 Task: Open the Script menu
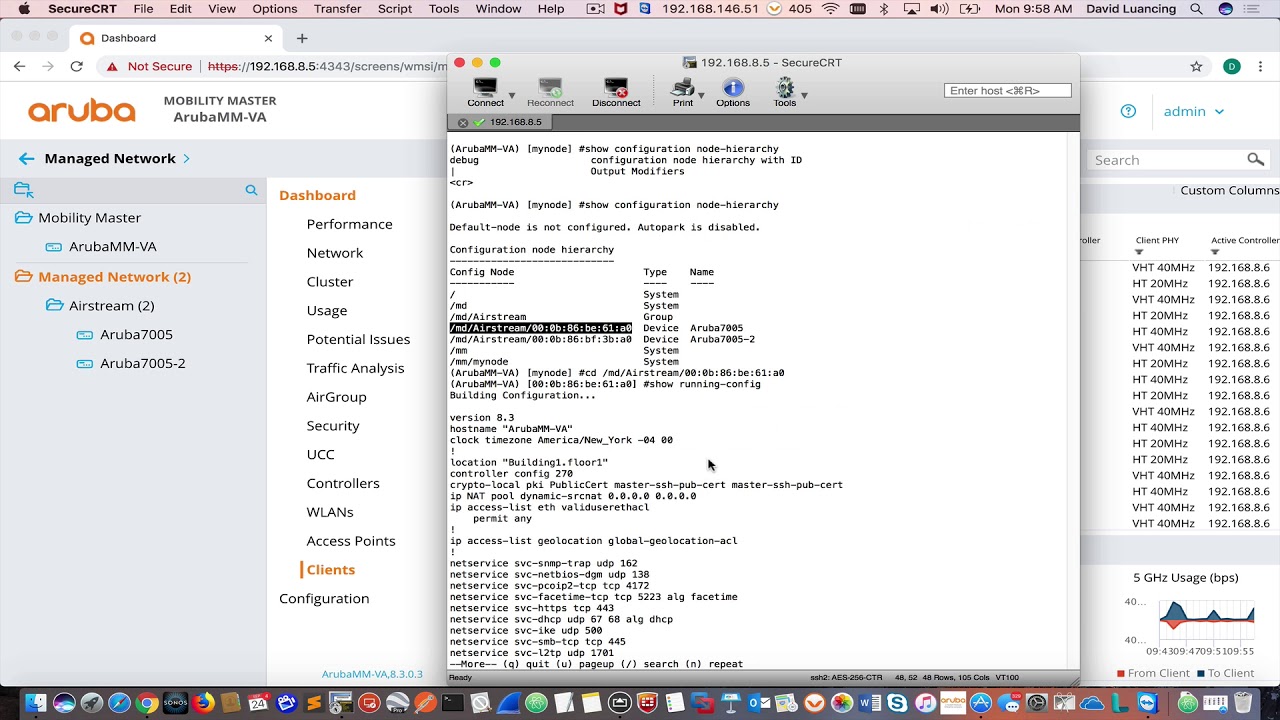(x=395, y=9)
